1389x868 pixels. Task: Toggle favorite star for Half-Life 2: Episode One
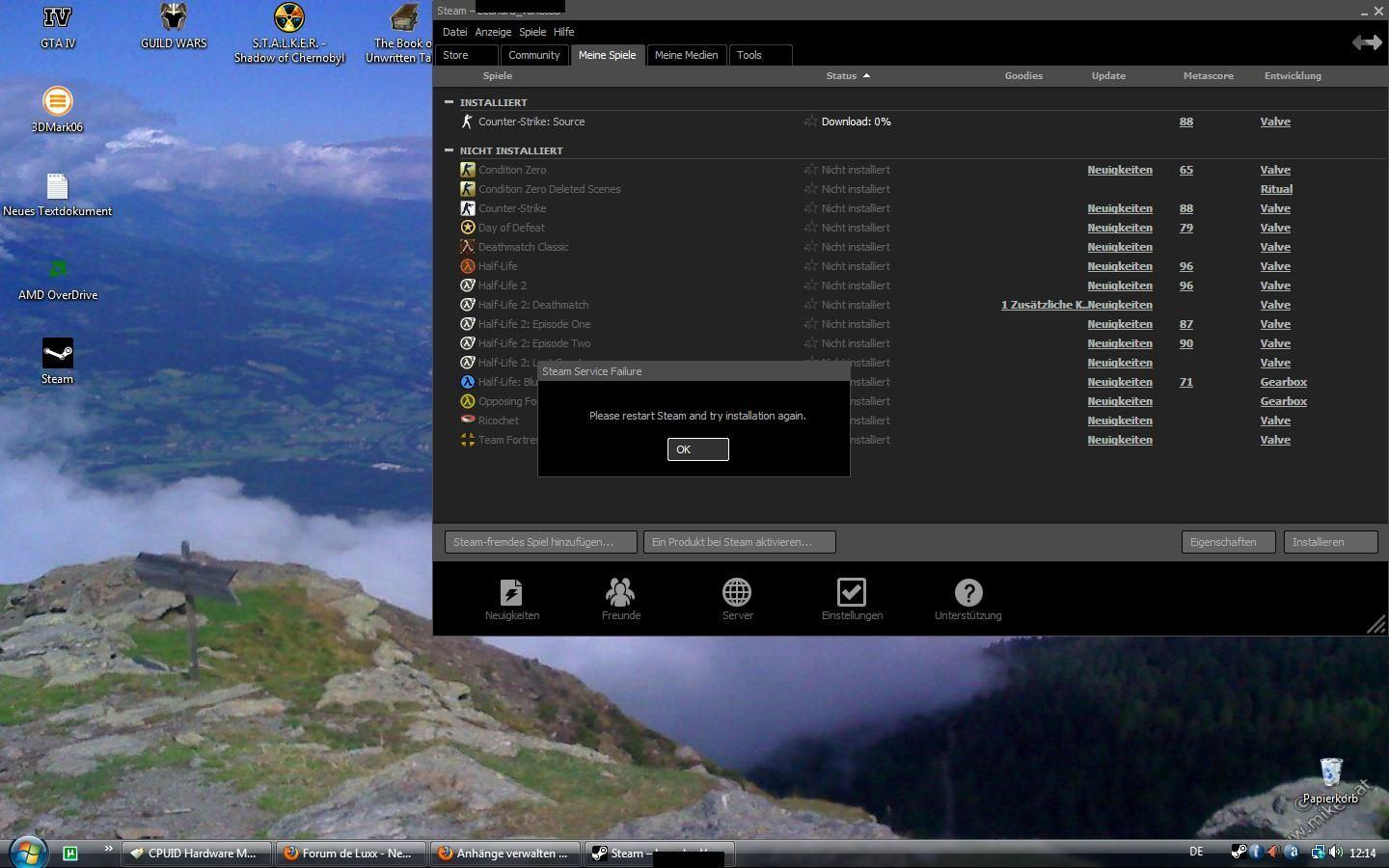[810, 324]
